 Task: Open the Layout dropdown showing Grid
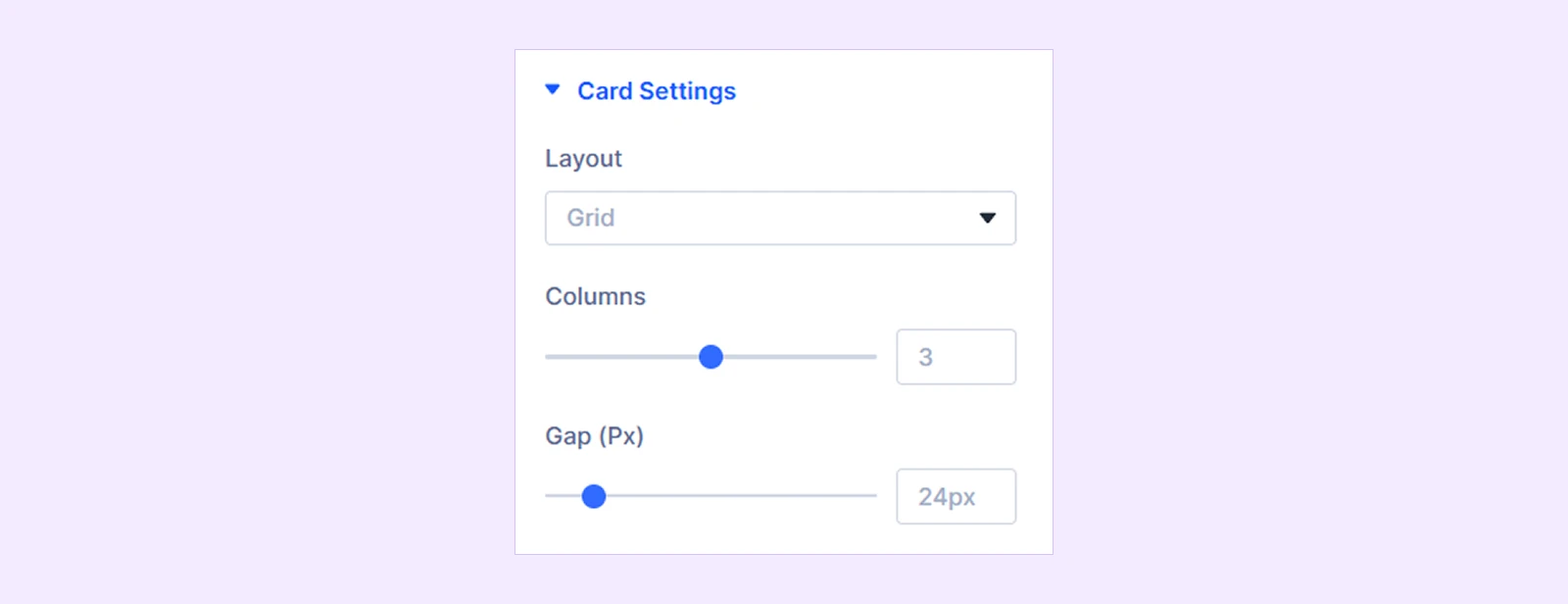pos(780,218)
